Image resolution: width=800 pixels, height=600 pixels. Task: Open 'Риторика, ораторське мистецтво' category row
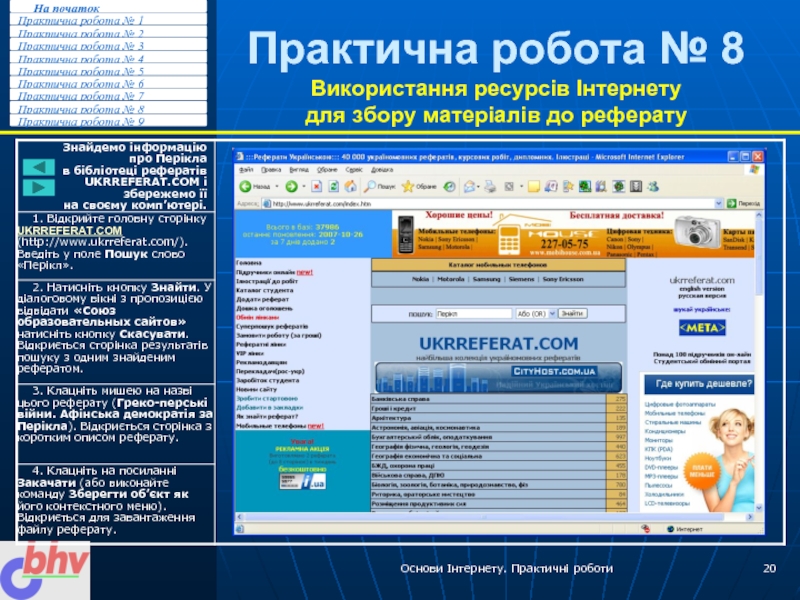click(x=498, y=494)
